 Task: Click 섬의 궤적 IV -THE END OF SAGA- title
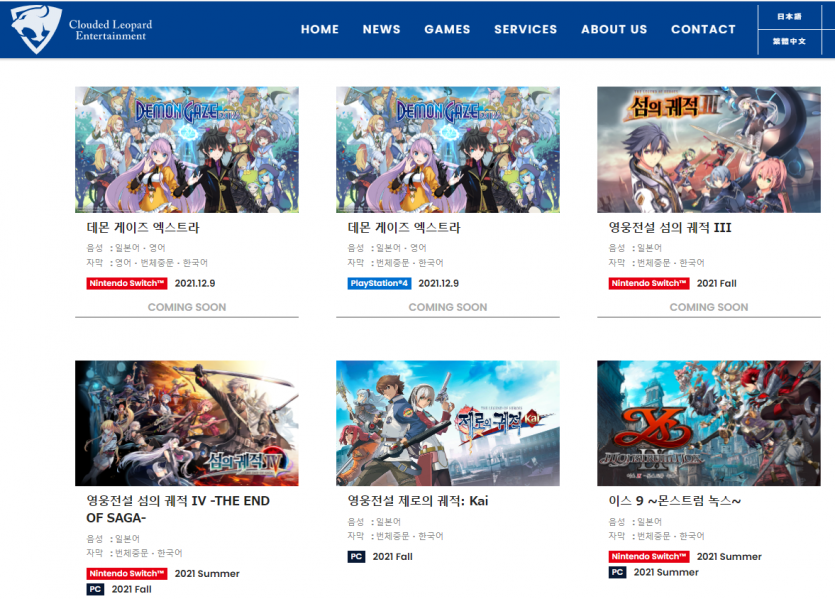coord(178,509)
